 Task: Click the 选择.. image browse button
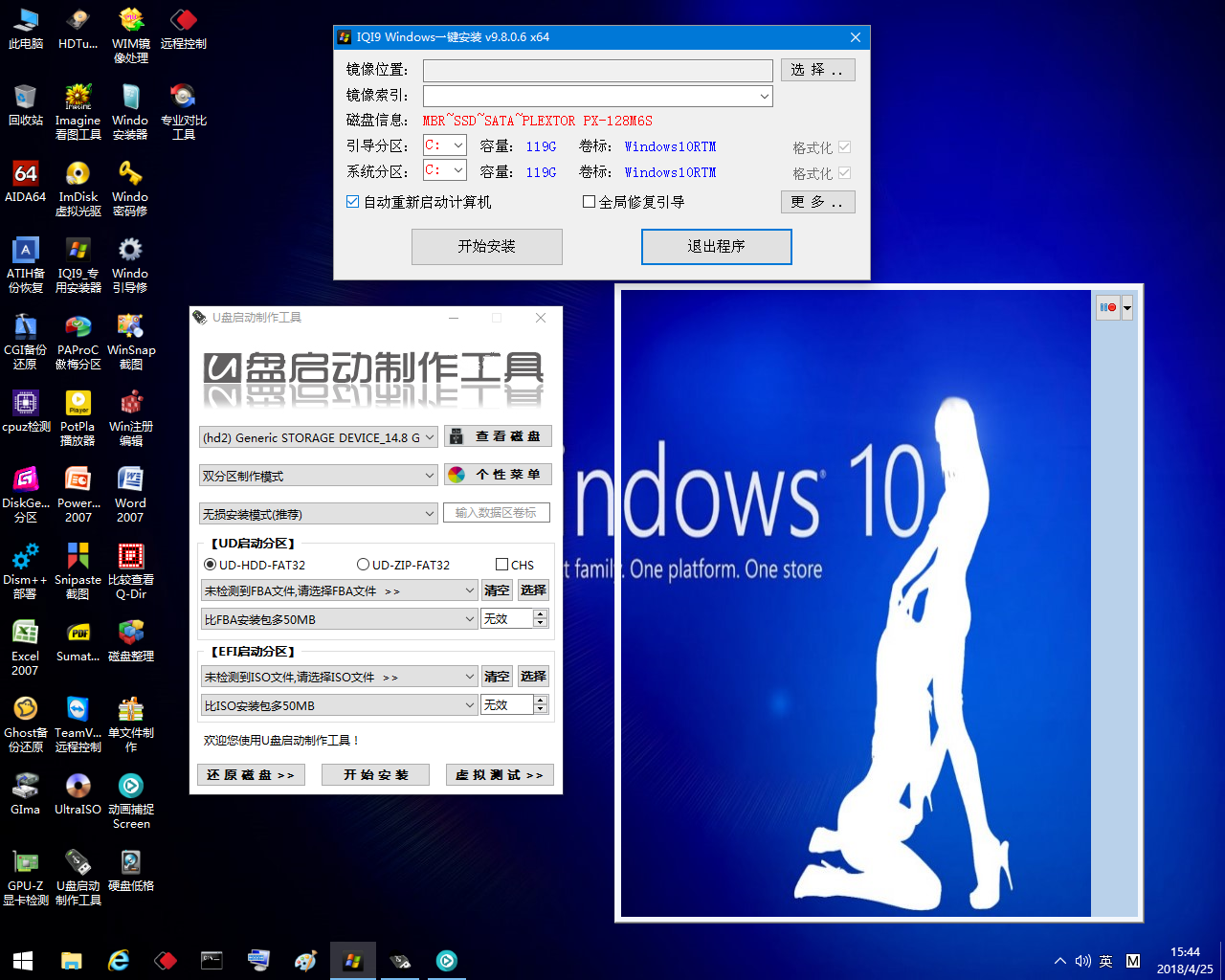pyautogui.click(x=817, y=70)
